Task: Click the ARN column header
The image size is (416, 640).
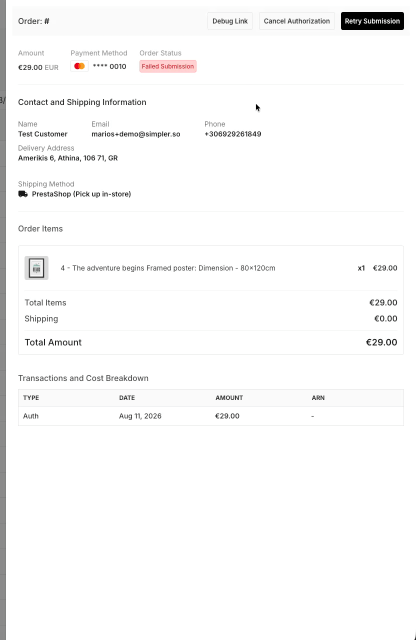Action: (318, 398)
